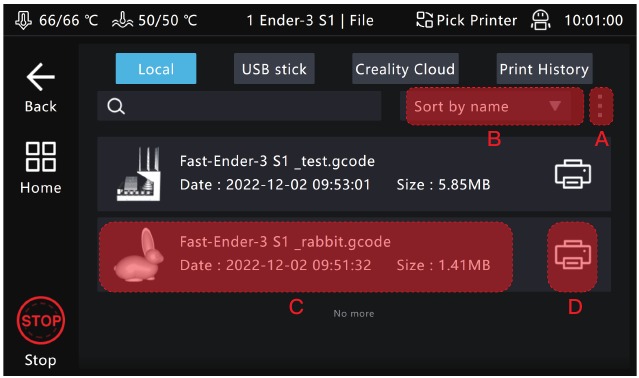Open the robot assistant icon
639x378 pixels.
(x=540, y=20)
